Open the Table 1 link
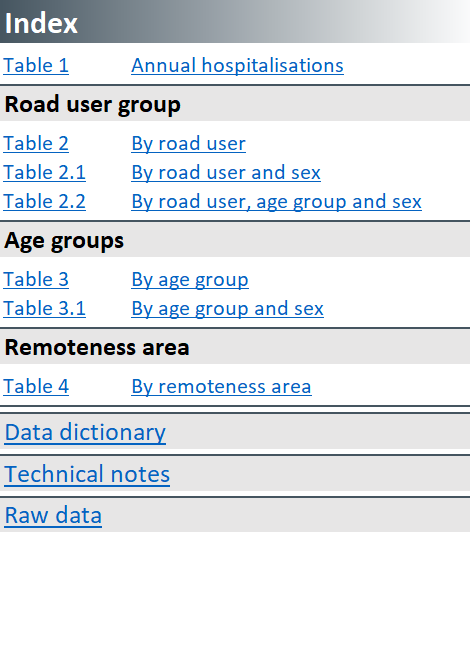 click(x=36, y=66)
